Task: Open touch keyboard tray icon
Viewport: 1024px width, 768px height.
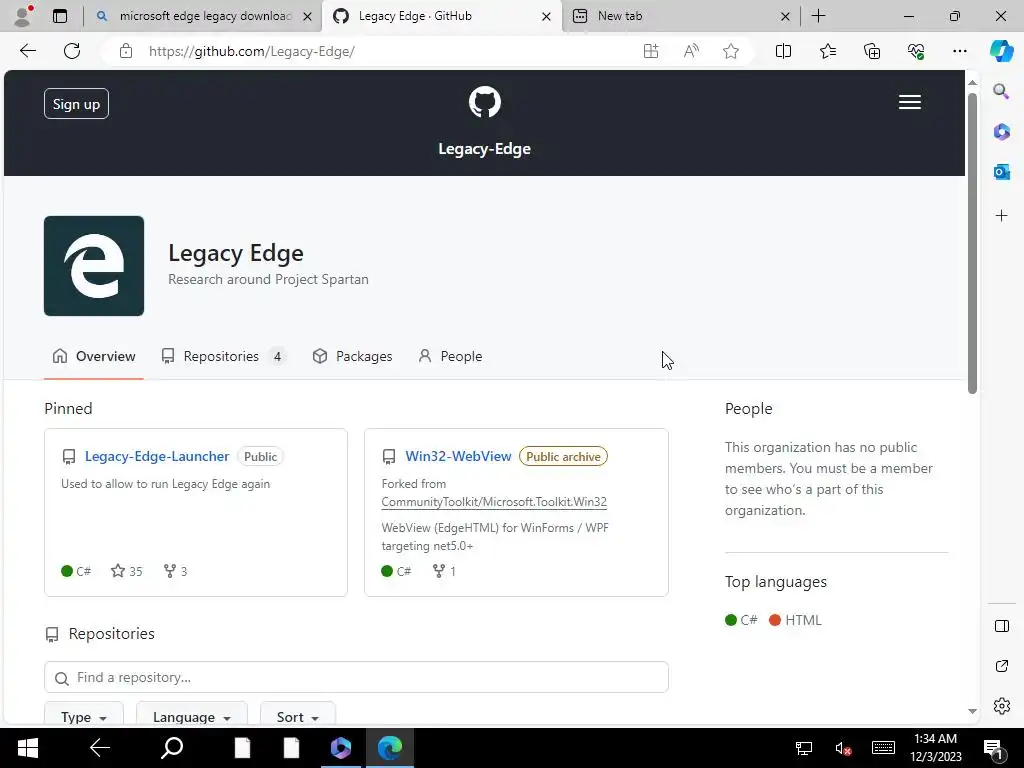Action: (883, 748)
